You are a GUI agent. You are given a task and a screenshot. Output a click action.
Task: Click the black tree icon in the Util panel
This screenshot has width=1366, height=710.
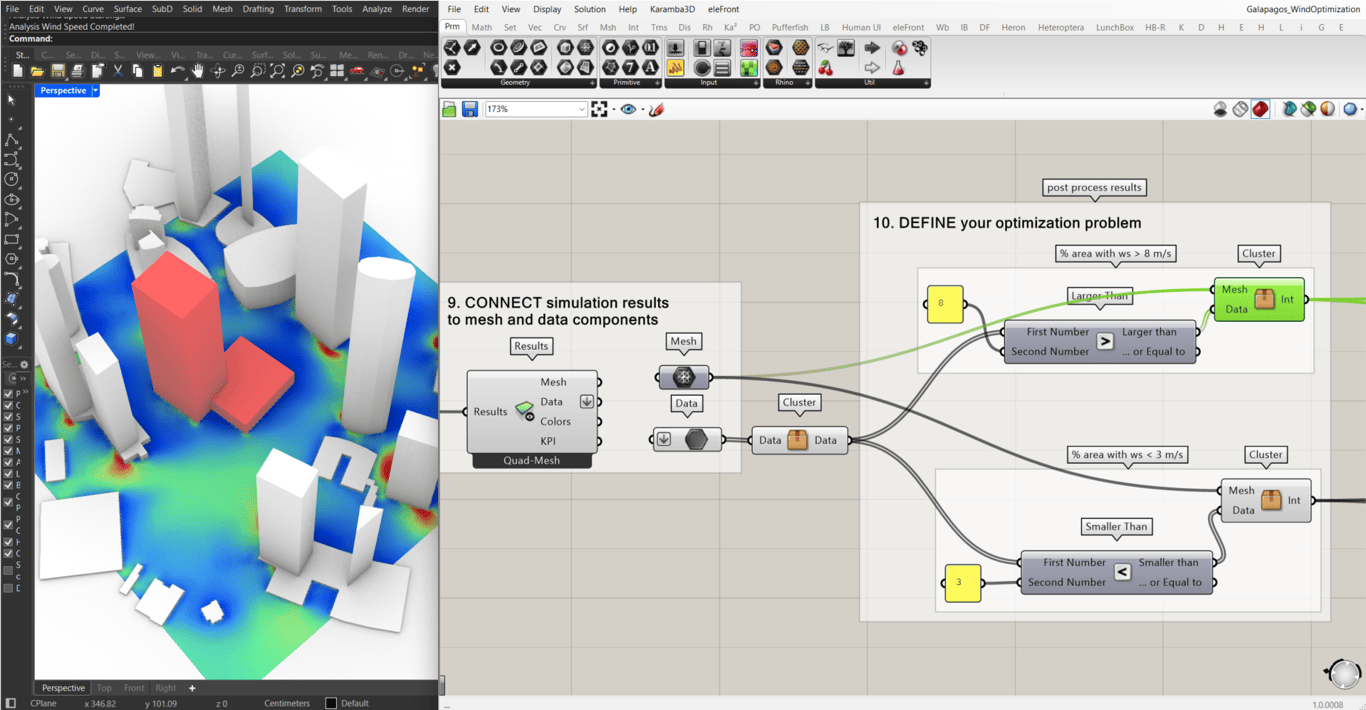(x=845, y=47)
